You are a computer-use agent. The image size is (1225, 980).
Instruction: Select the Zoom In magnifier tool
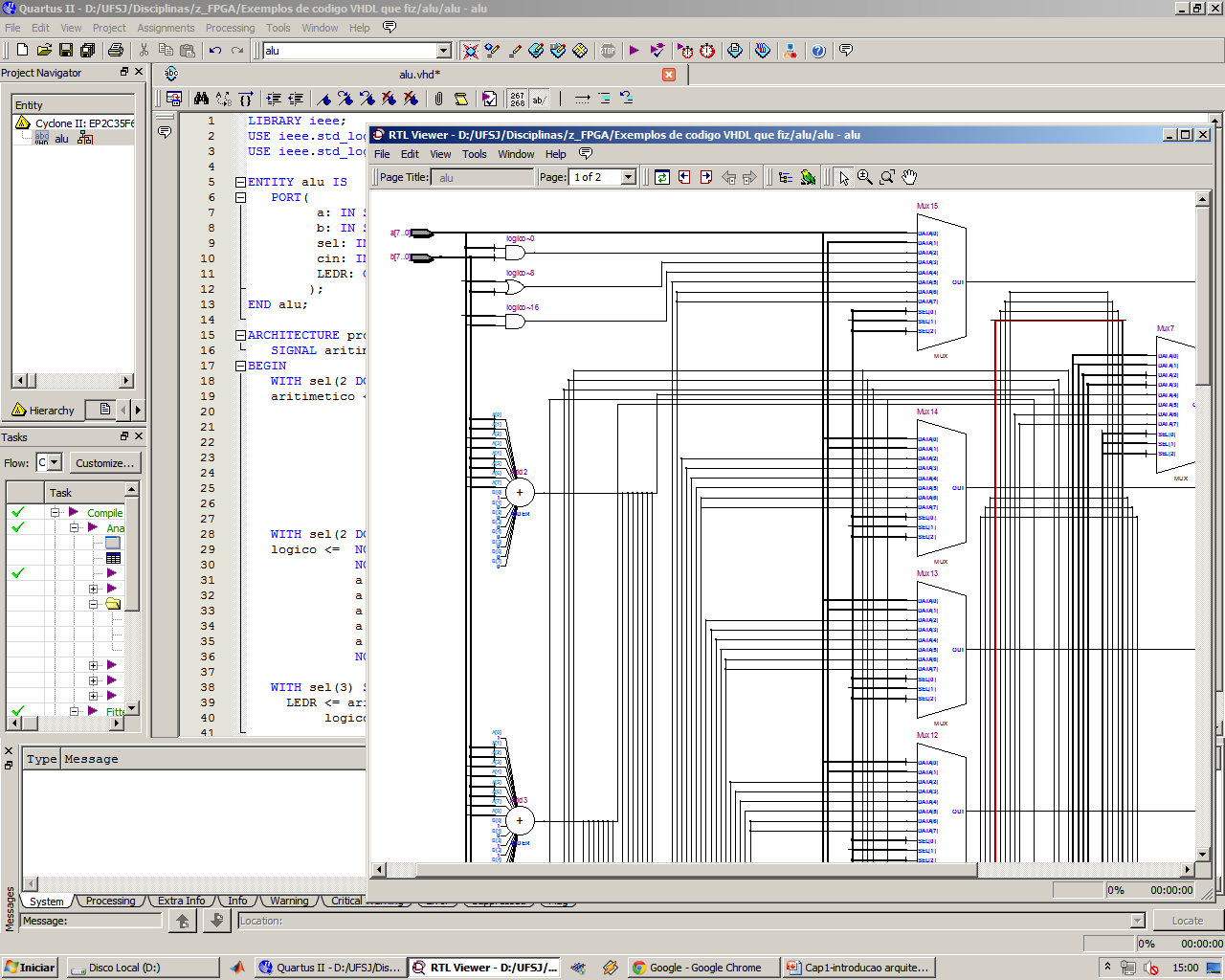click(865, 177)
